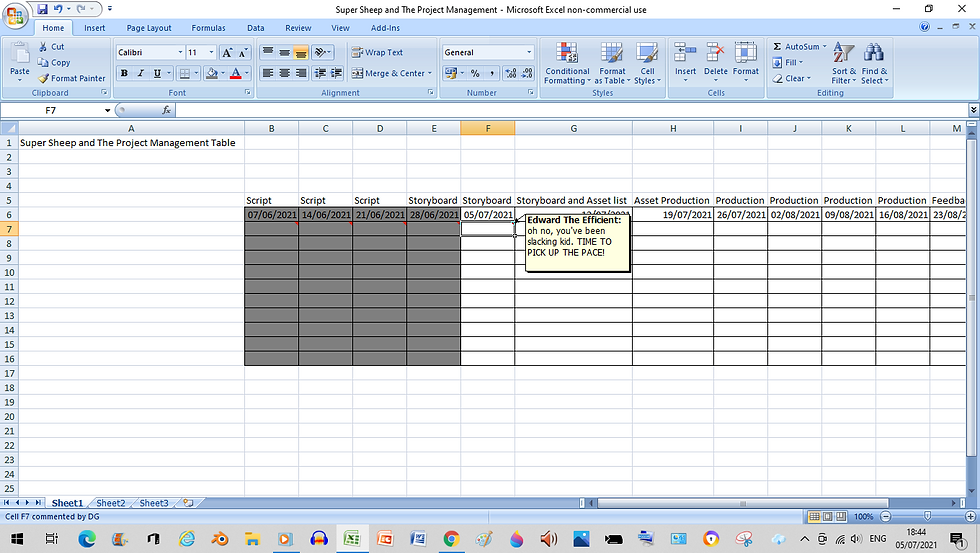Save the workbook from Quick Access Toolbar

click(x=42, y=9)
